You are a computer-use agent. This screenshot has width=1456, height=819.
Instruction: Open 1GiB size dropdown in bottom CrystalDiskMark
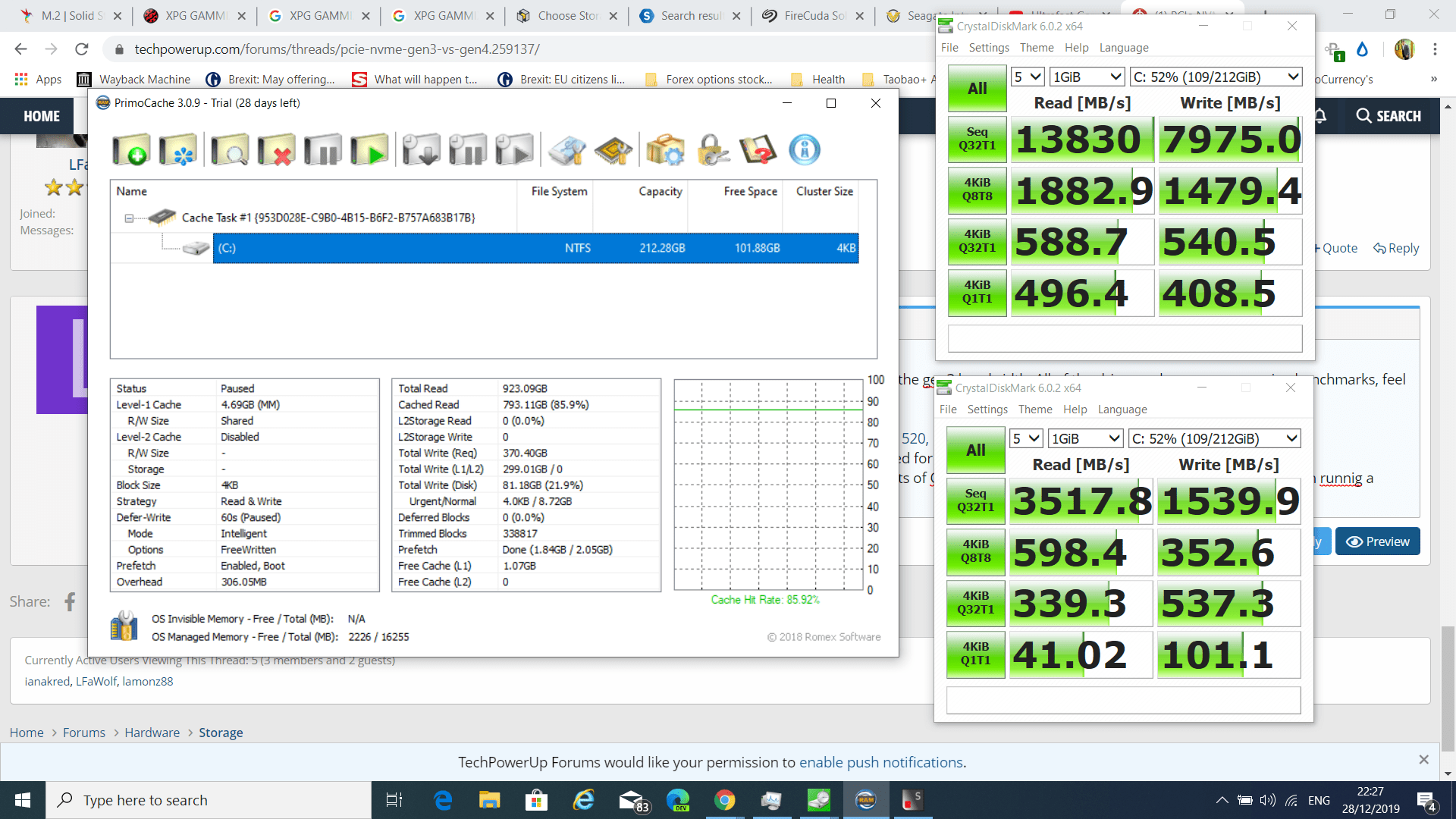coord(1085,438)
